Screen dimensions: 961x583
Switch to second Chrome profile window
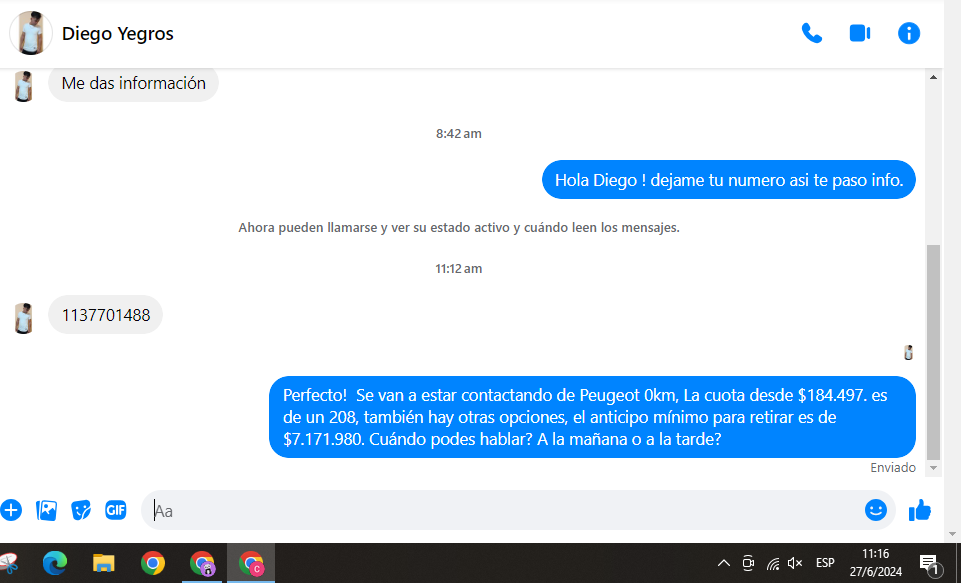click(x=202, y=563)
